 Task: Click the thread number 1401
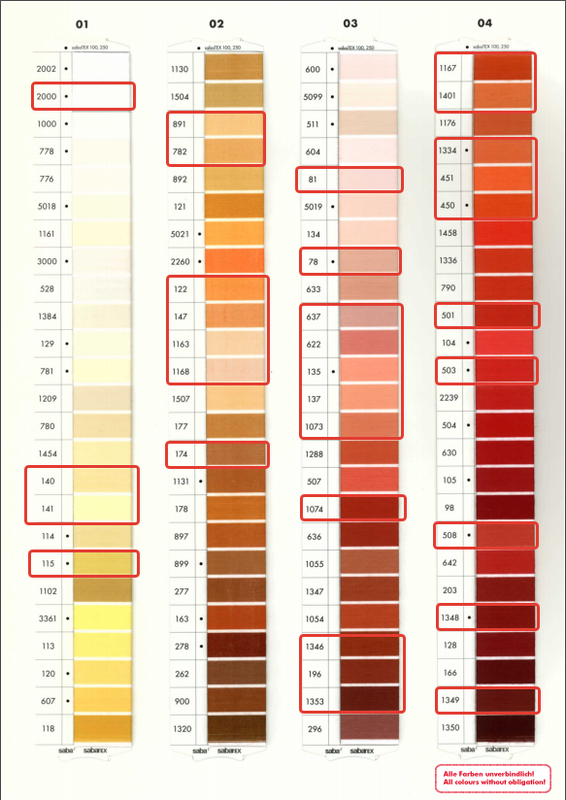[x=448, y=95]
